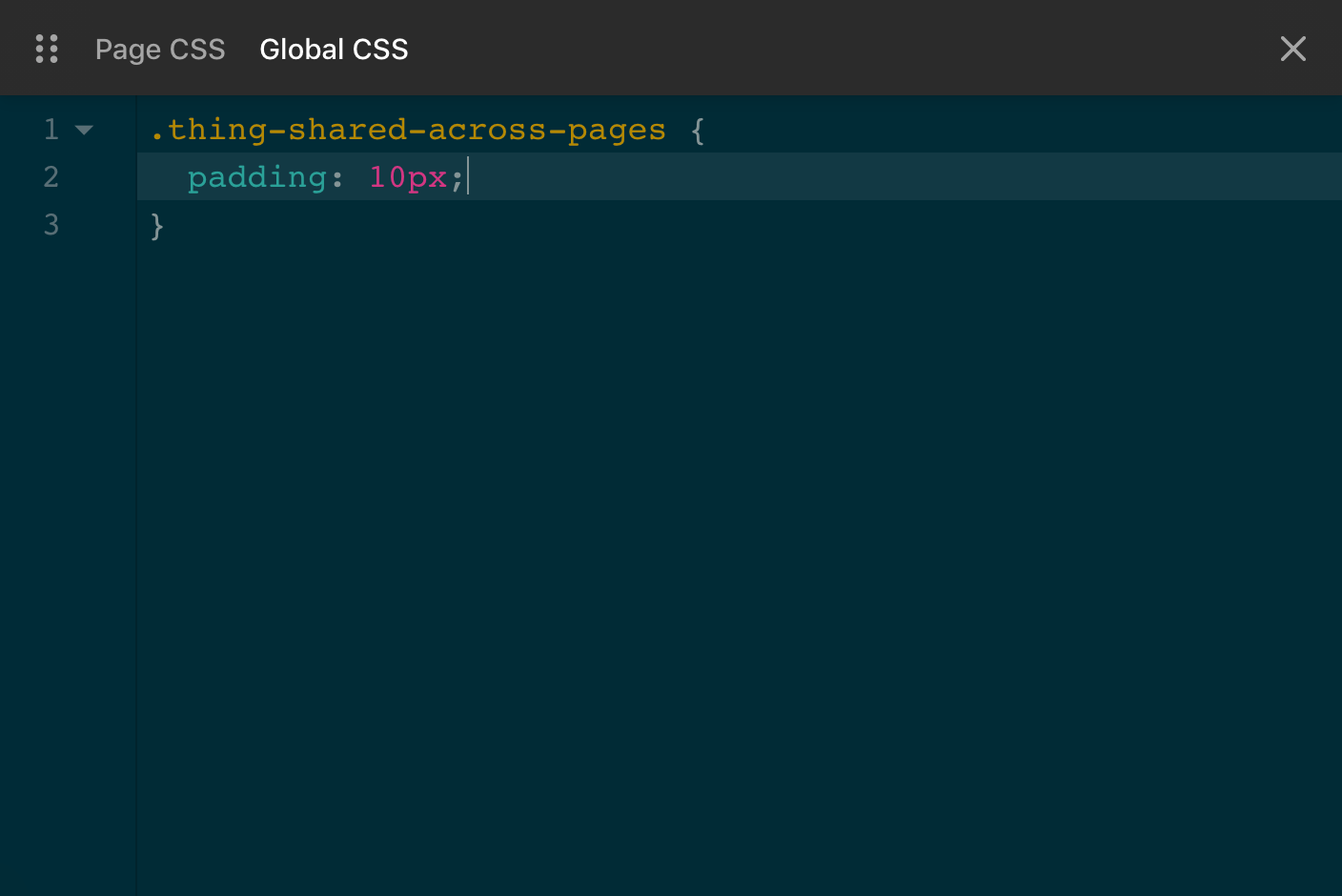Click the opening brace on line 1
Viewport: 1342px width, 896px height.
click(698, 130)
